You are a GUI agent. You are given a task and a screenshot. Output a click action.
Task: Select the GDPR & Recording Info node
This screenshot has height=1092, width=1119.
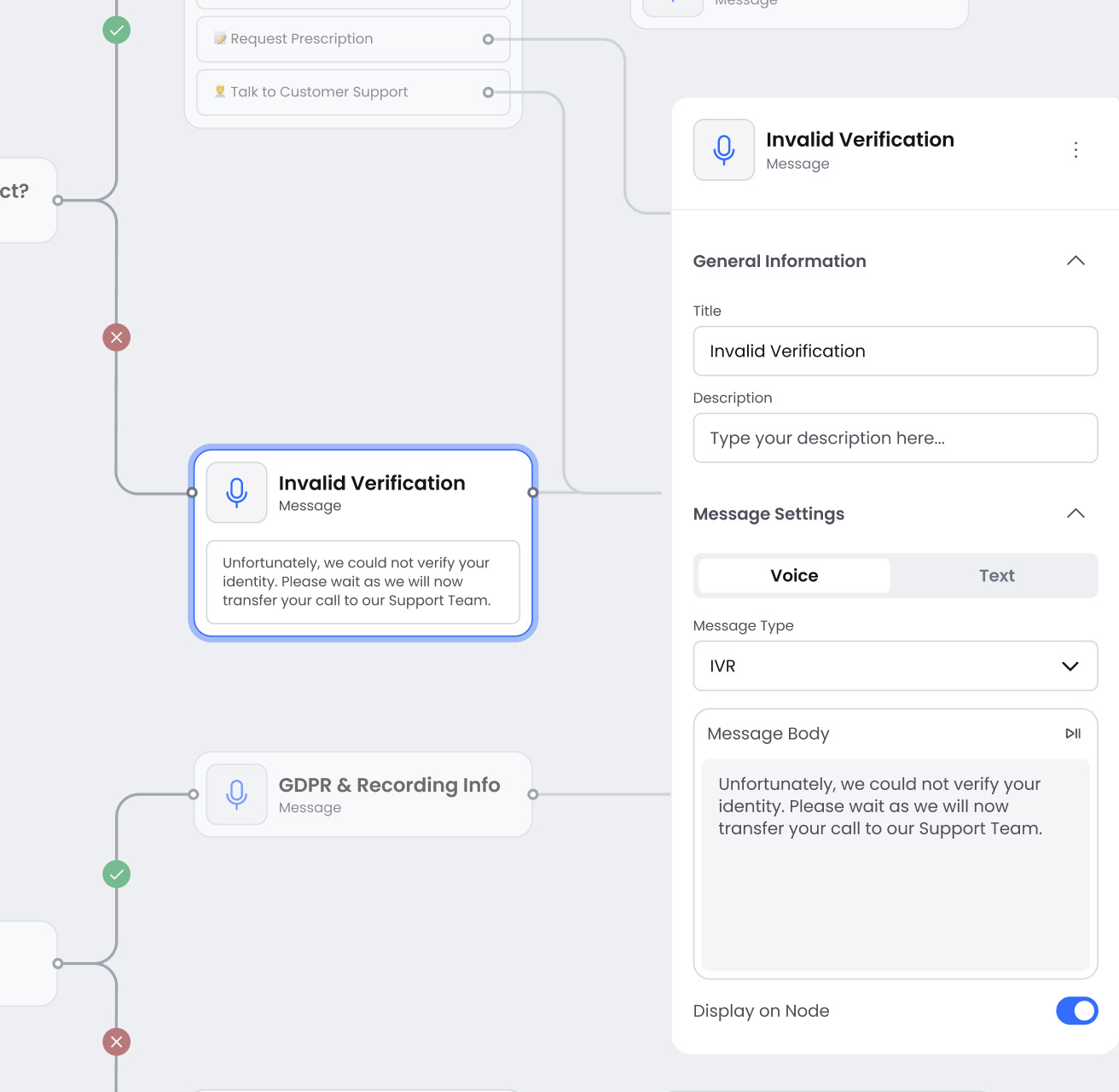pyautogui.click(x=389, y=794)
